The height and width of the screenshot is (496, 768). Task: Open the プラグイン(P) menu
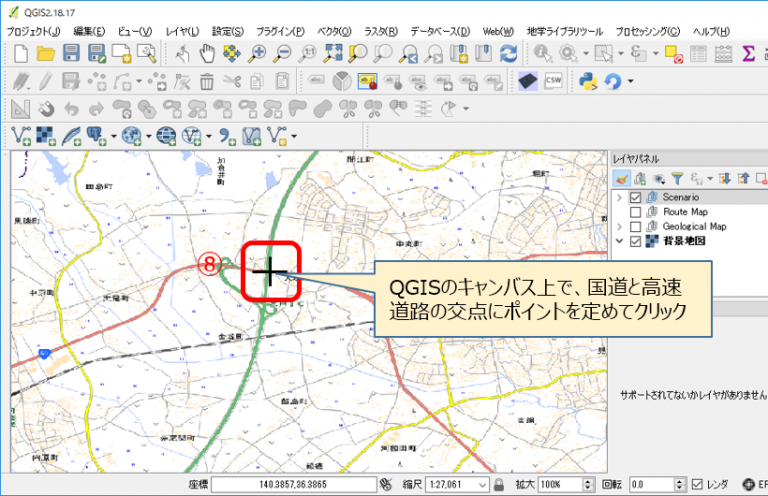click(280, 31)
